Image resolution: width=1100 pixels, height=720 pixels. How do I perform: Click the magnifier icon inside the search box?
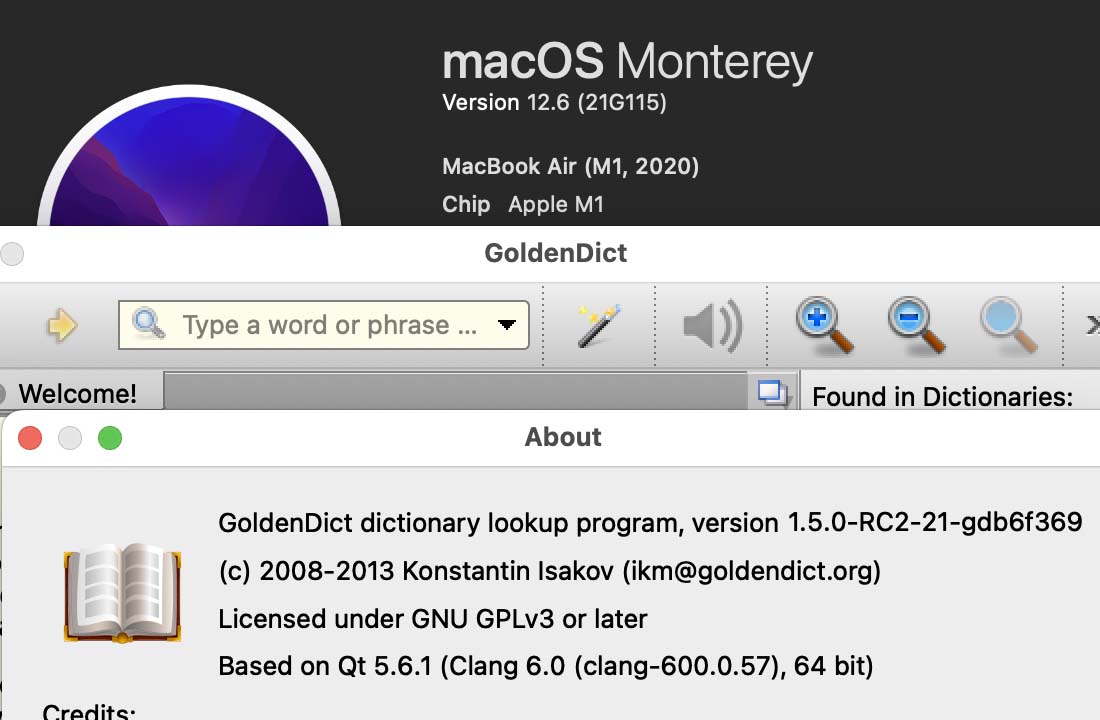149,324
